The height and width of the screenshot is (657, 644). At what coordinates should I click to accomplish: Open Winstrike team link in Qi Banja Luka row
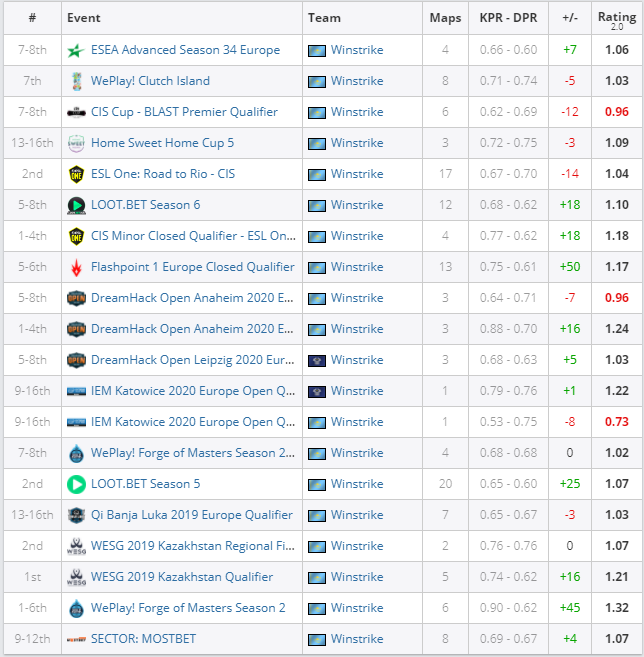point(357,515)
